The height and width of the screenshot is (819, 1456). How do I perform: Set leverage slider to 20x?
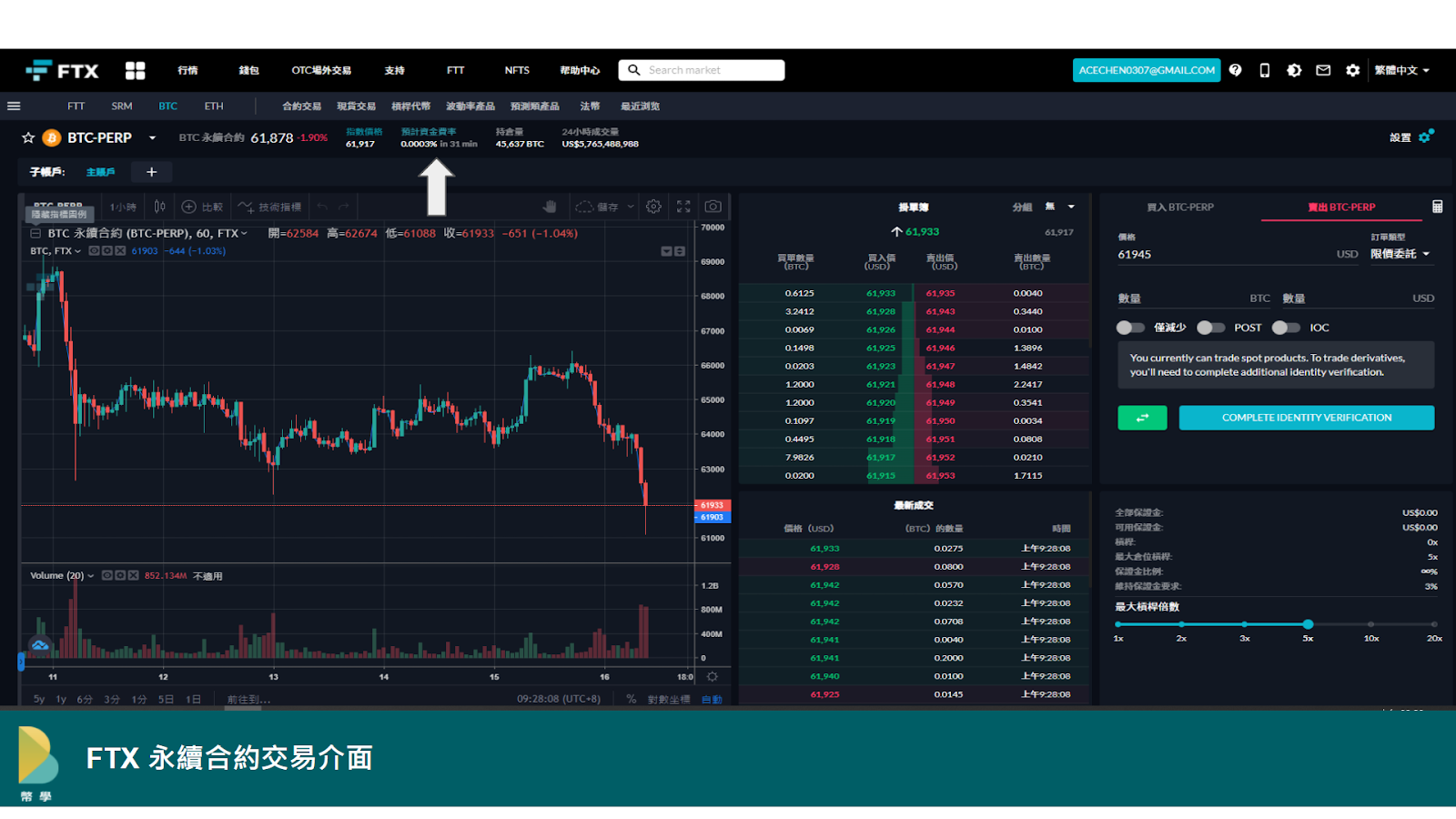[1434, 624]
